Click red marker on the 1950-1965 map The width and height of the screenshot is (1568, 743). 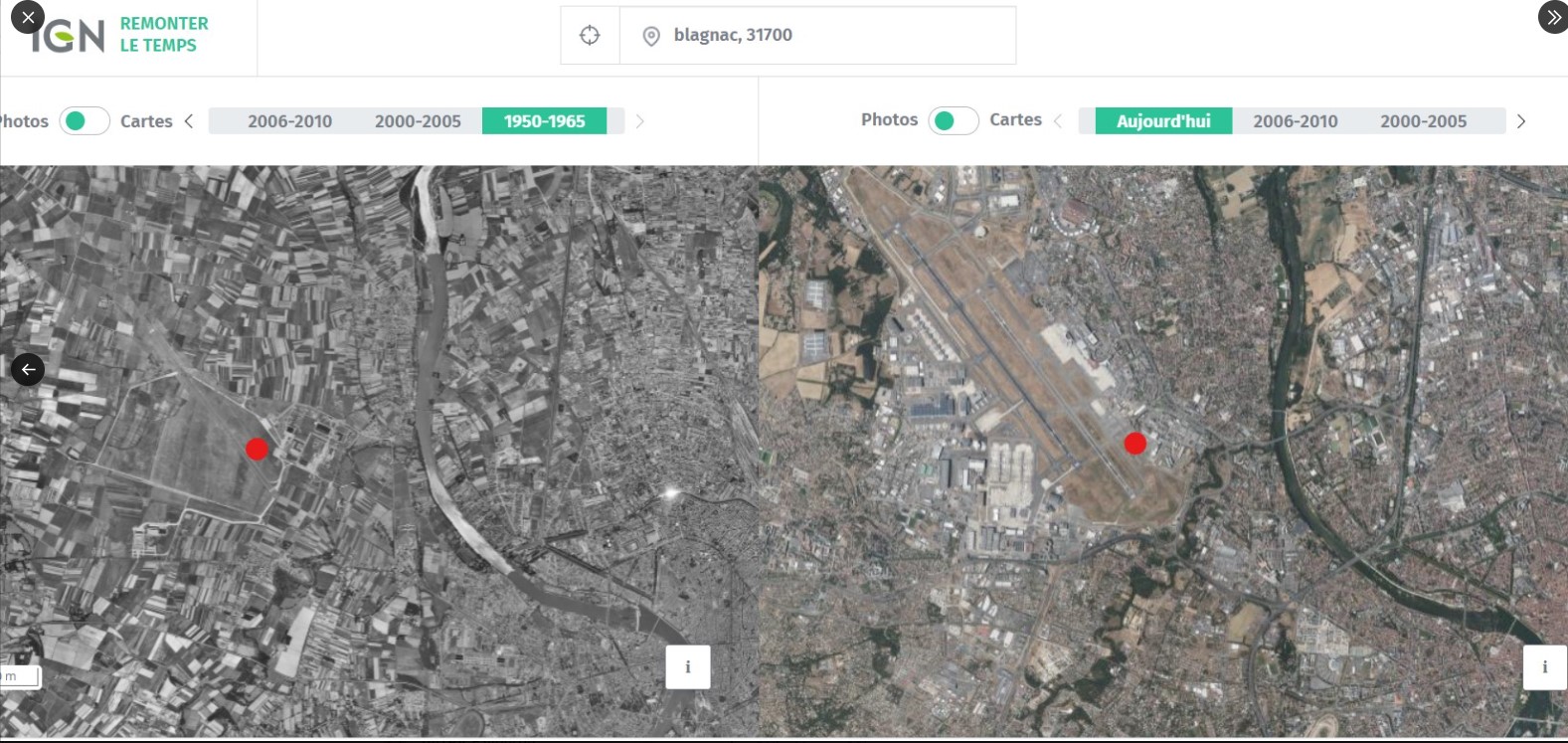point(258,450)
